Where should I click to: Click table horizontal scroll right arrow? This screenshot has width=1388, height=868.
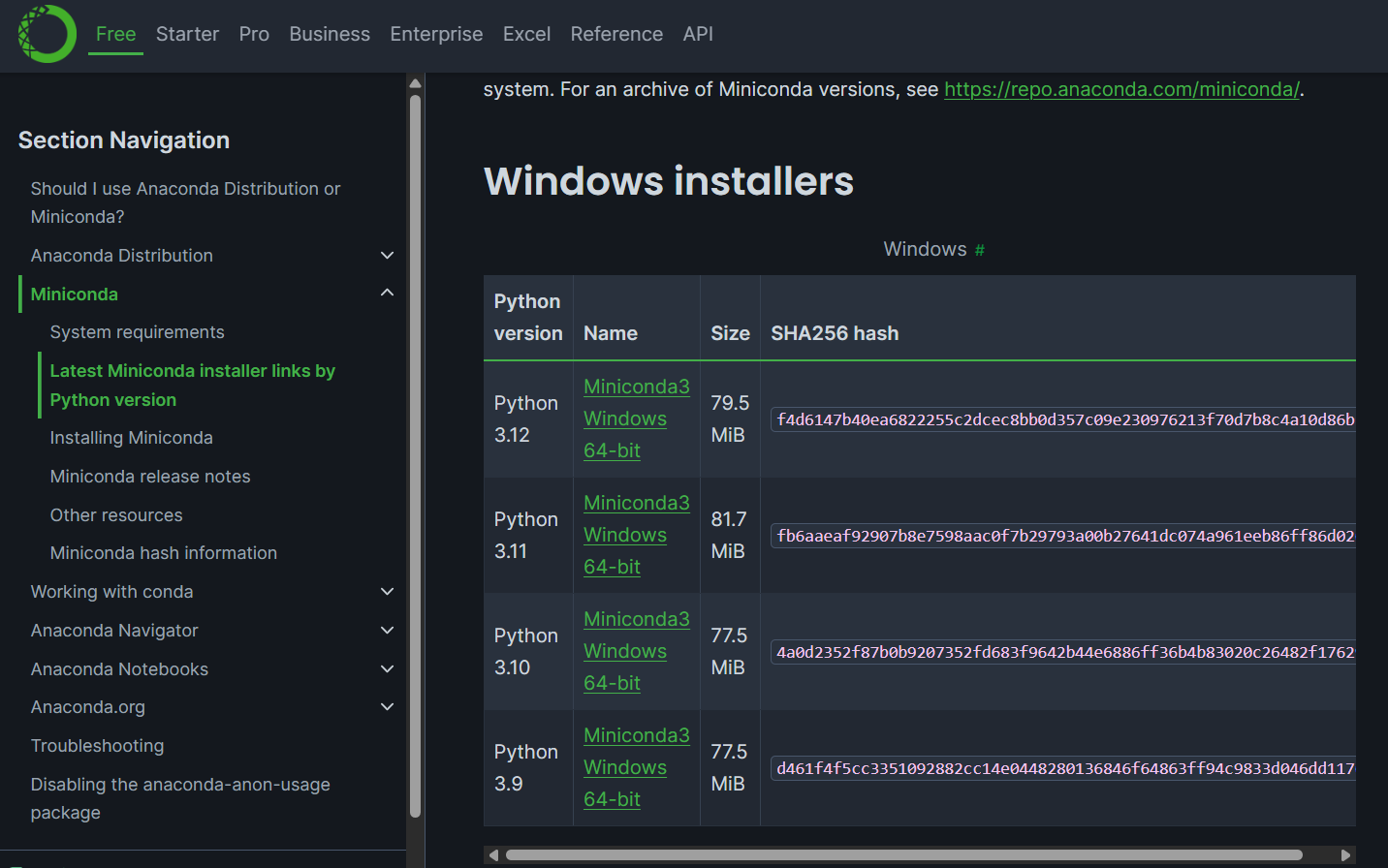1345,854
